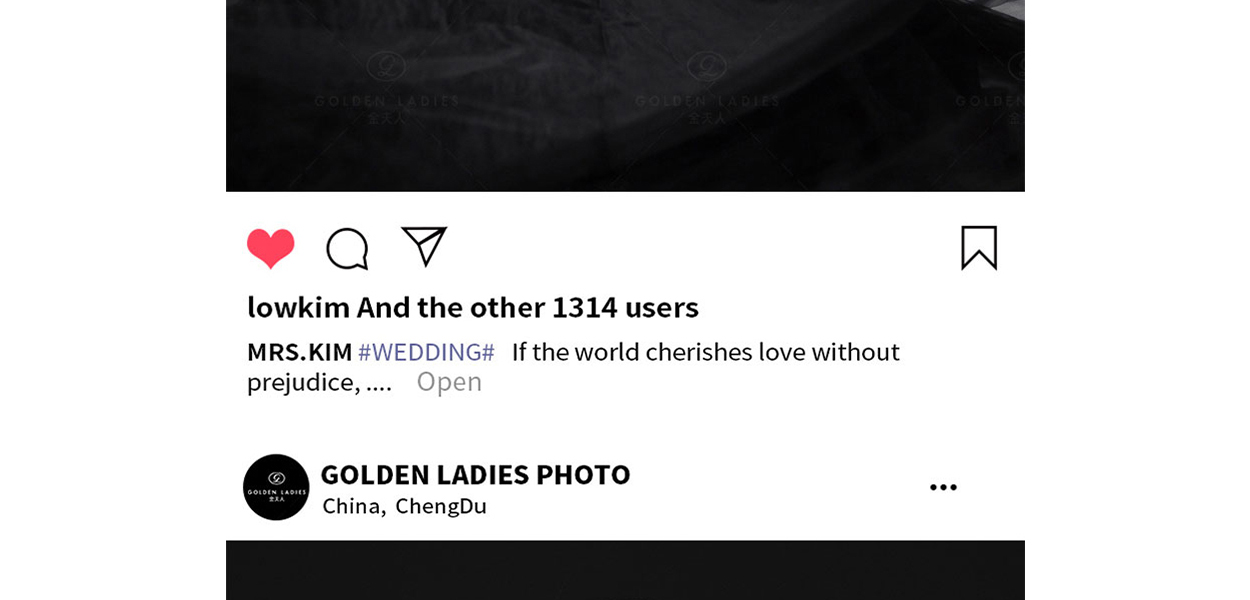Screen dimensions: 1250x600
Task: Click the truncated "prejudice, ...." caption line
Action: pyautogui.click(x=319, y=382)
